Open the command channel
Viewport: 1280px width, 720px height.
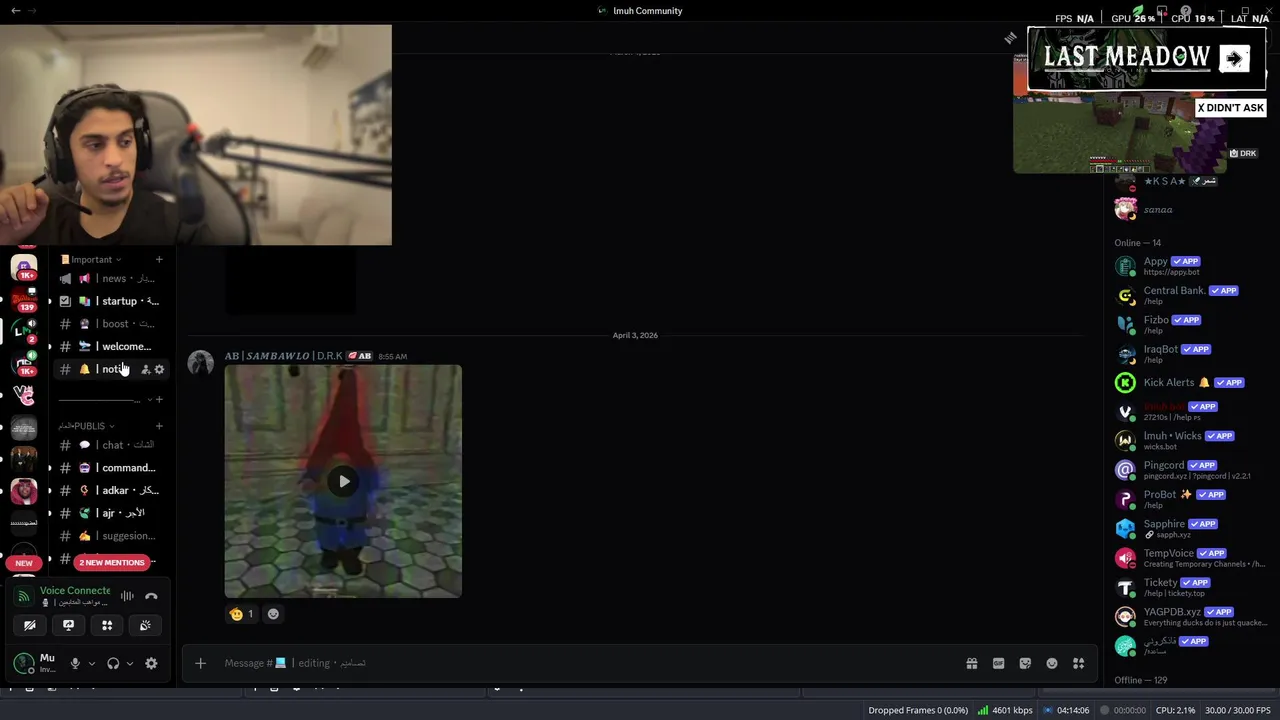tap(112, 468)
